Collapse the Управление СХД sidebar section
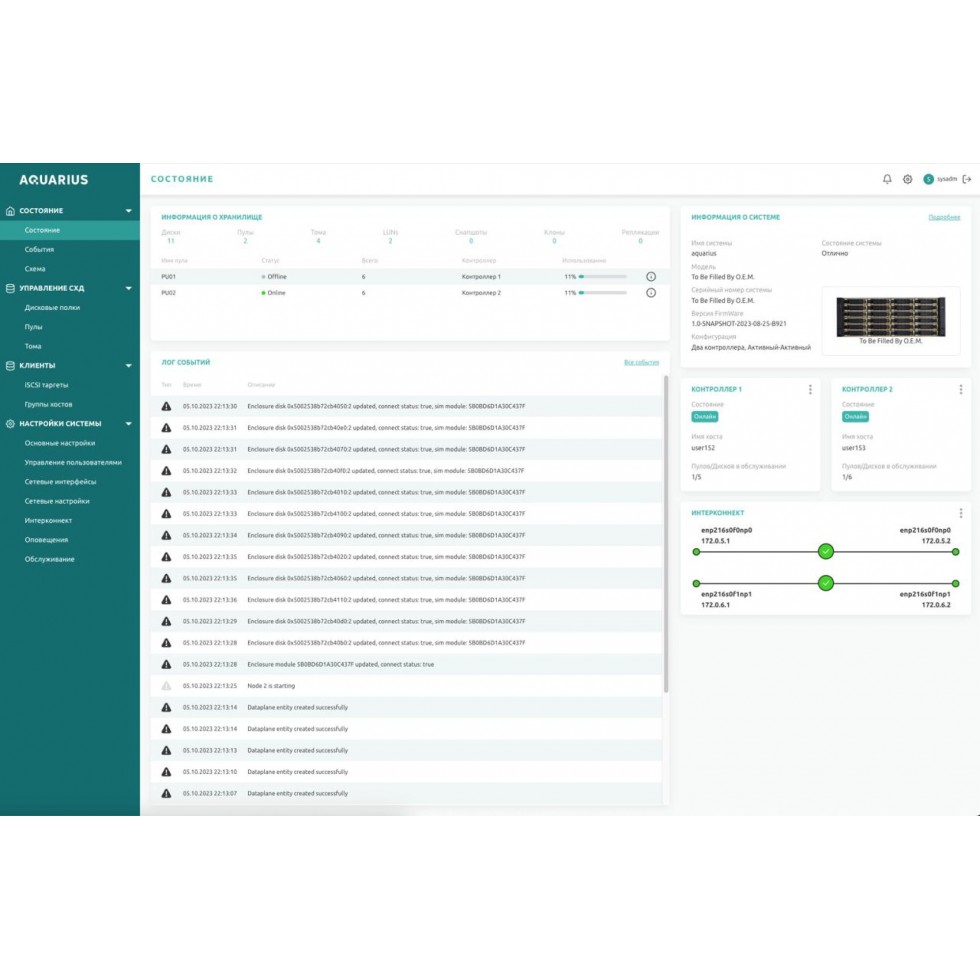 (x=128, y=288)
